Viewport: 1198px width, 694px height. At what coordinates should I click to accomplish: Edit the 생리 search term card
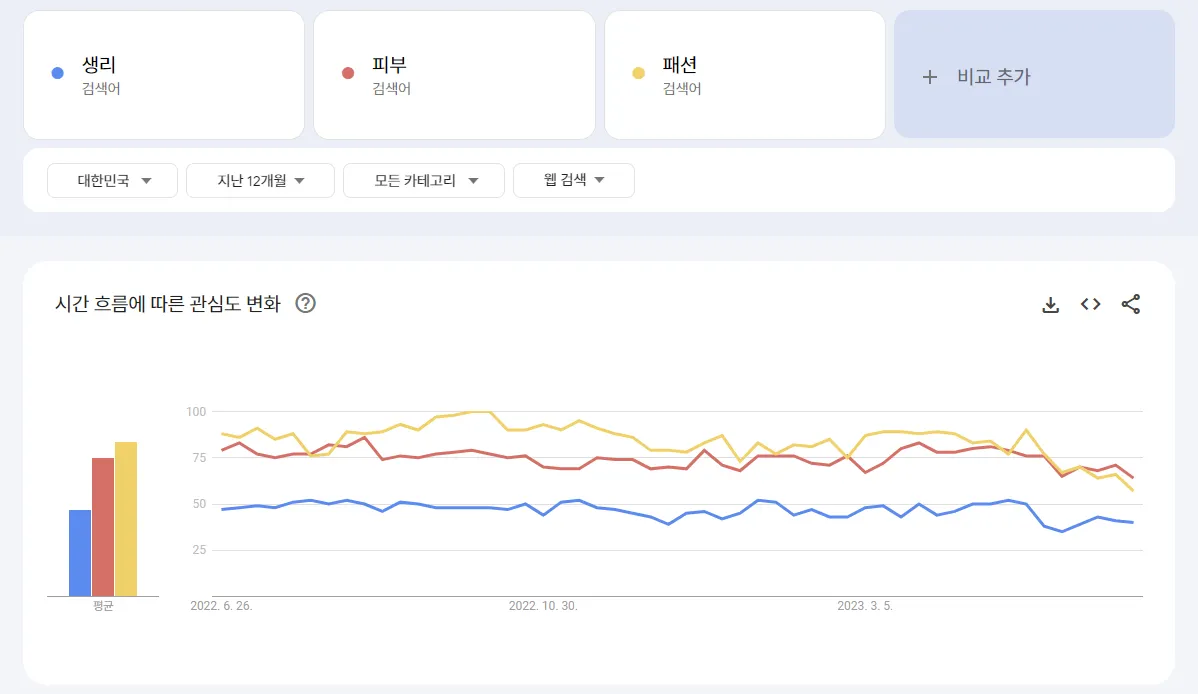163,75
